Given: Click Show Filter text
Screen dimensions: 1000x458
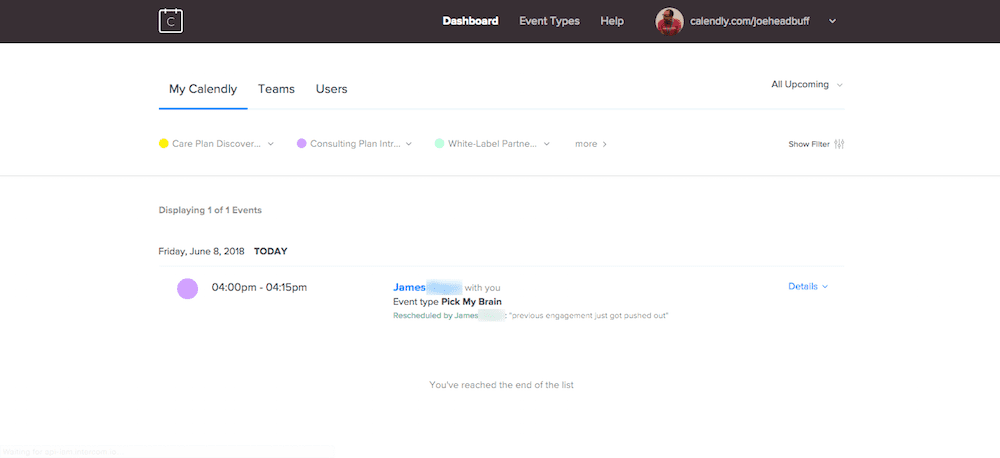Looking at the screenshot, I should coord(809,144).
